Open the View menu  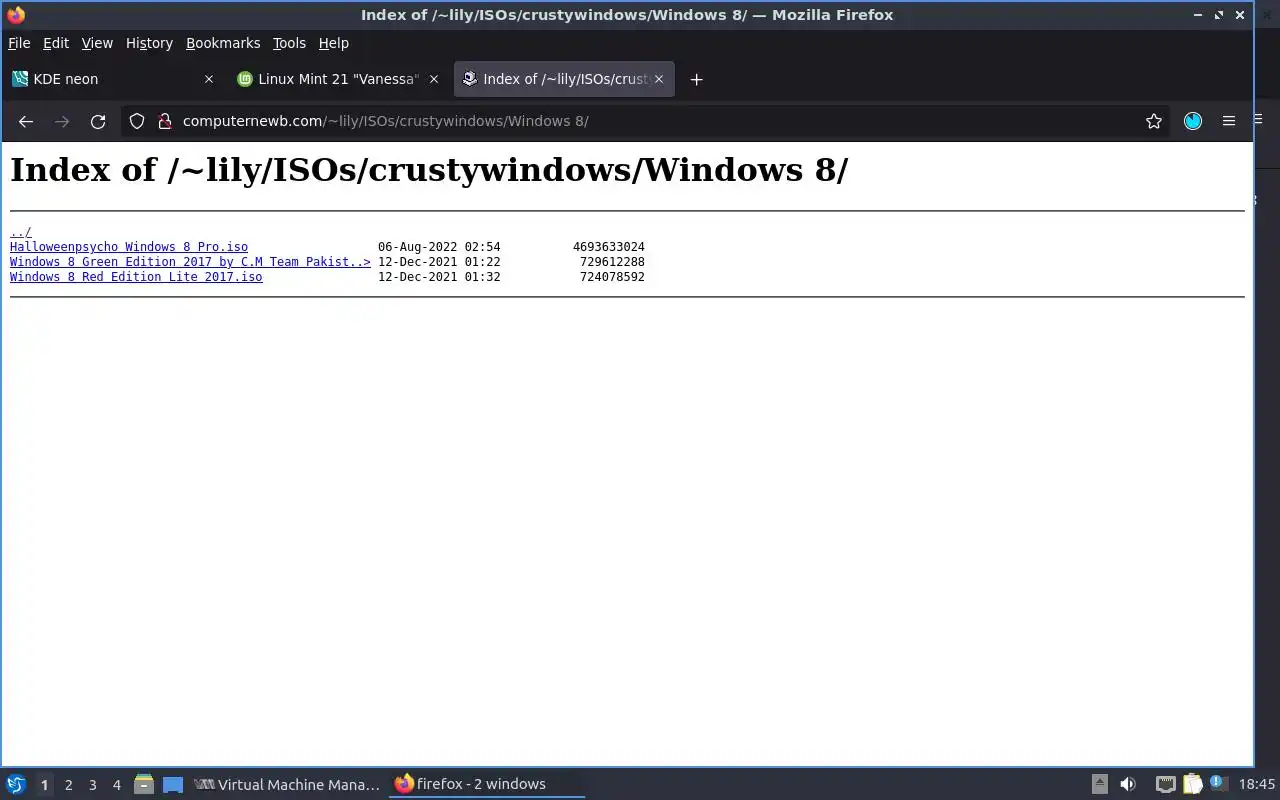coord(97,43)
